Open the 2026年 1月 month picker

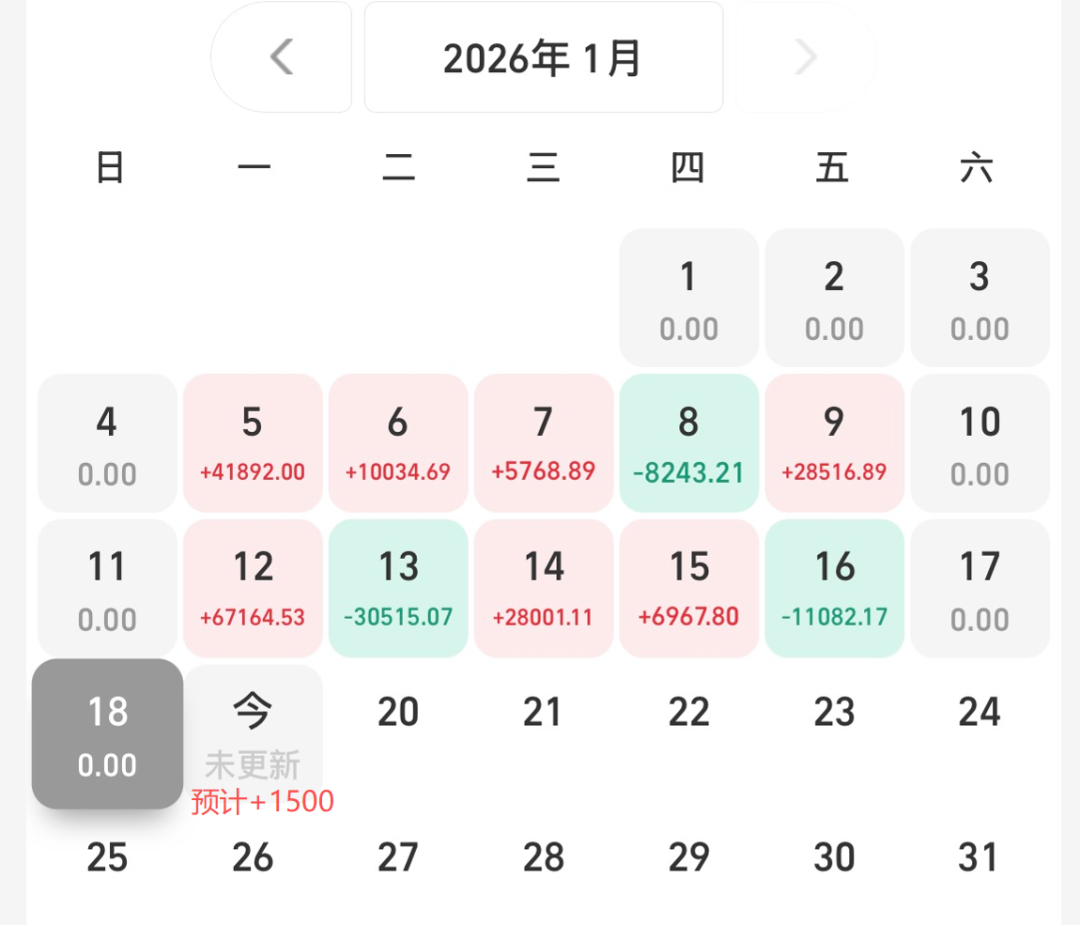click(543, 56)
